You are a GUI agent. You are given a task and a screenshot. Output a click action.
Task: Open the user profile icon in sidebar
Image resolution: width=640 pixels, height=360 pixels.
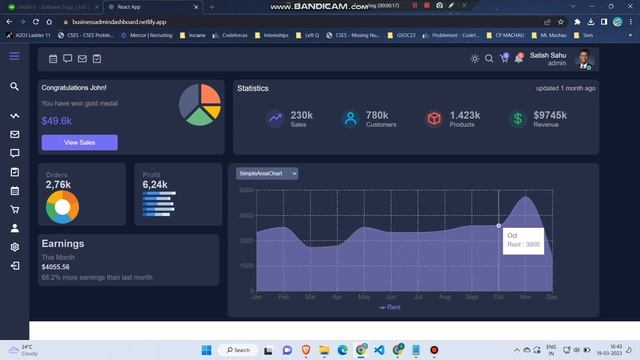pos(15,228)
